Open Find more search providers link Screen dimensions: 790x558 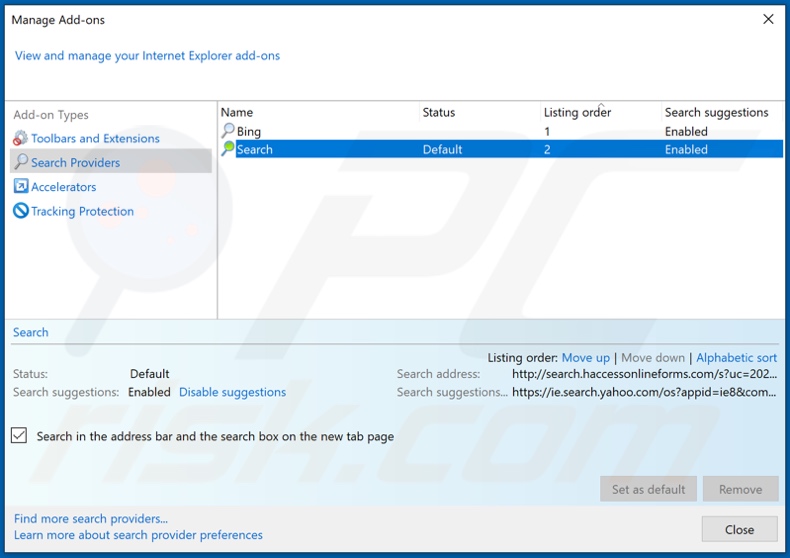coord(91,519)
